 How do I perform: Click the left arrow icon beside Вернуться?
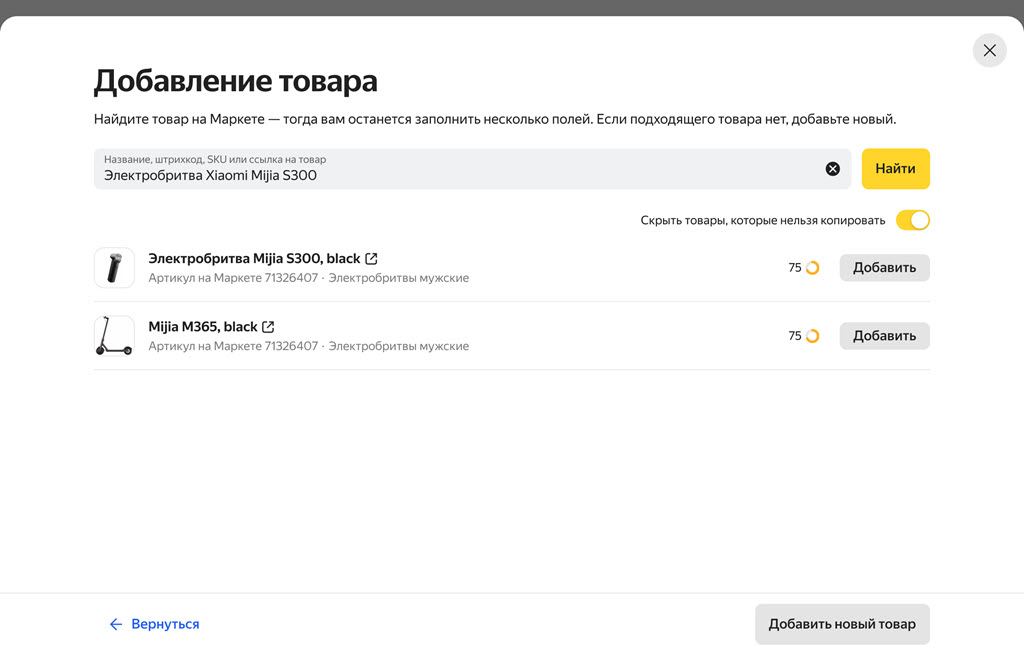(116, 624)
